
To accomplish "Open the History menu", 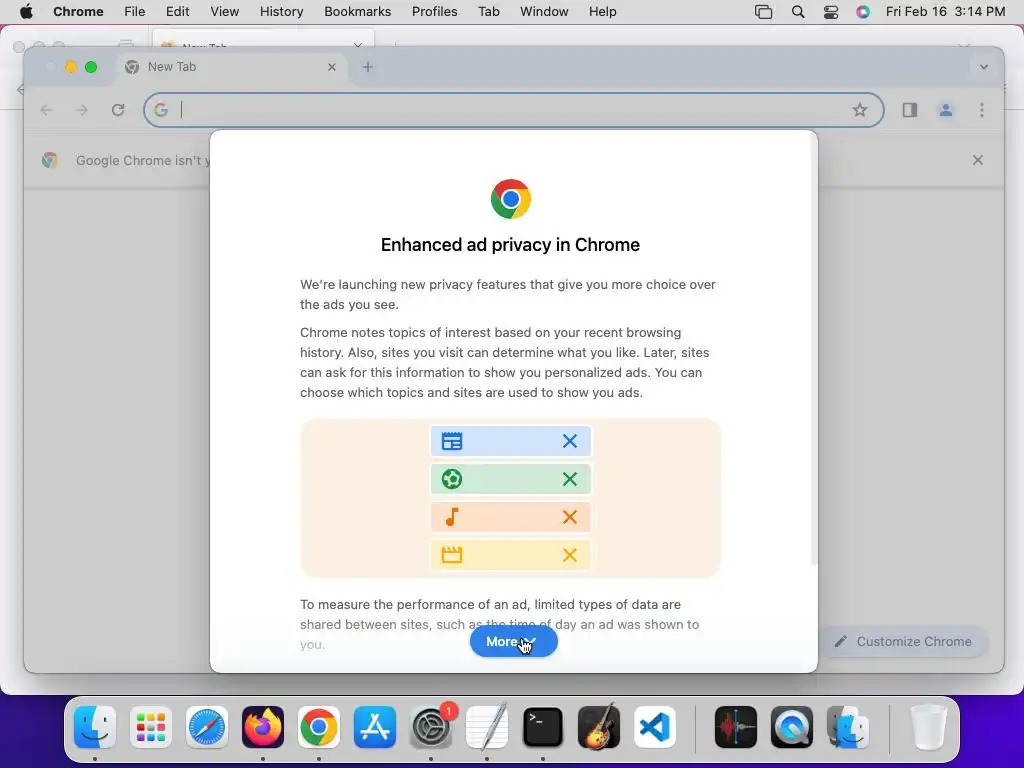I will tap(281, 12).
